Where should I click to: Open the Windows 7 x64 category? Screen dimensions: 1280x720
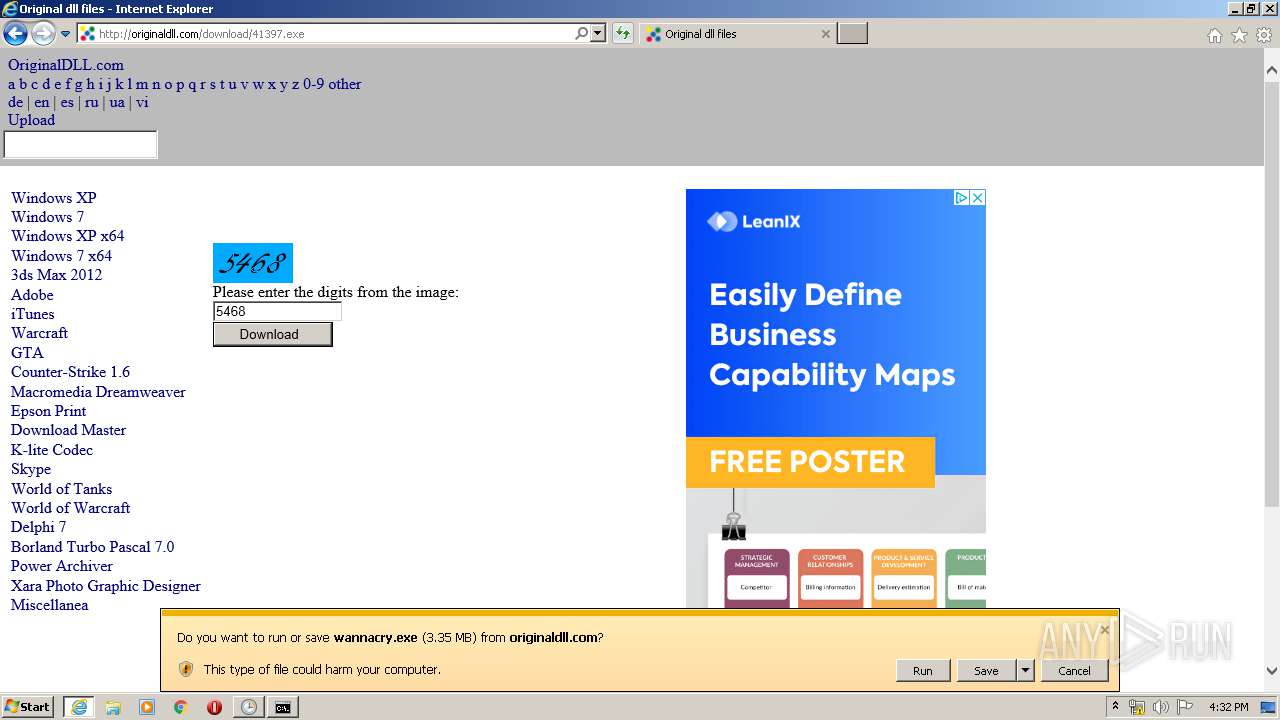click(x=61, y=256)
